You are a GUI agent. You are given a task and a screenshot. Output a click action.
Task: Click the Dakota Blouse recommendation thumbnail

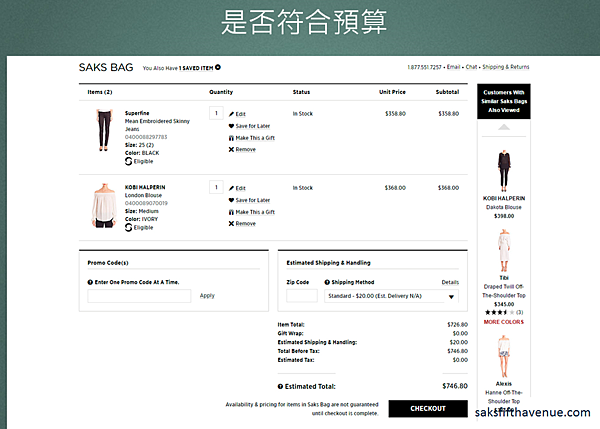[504, 171]
